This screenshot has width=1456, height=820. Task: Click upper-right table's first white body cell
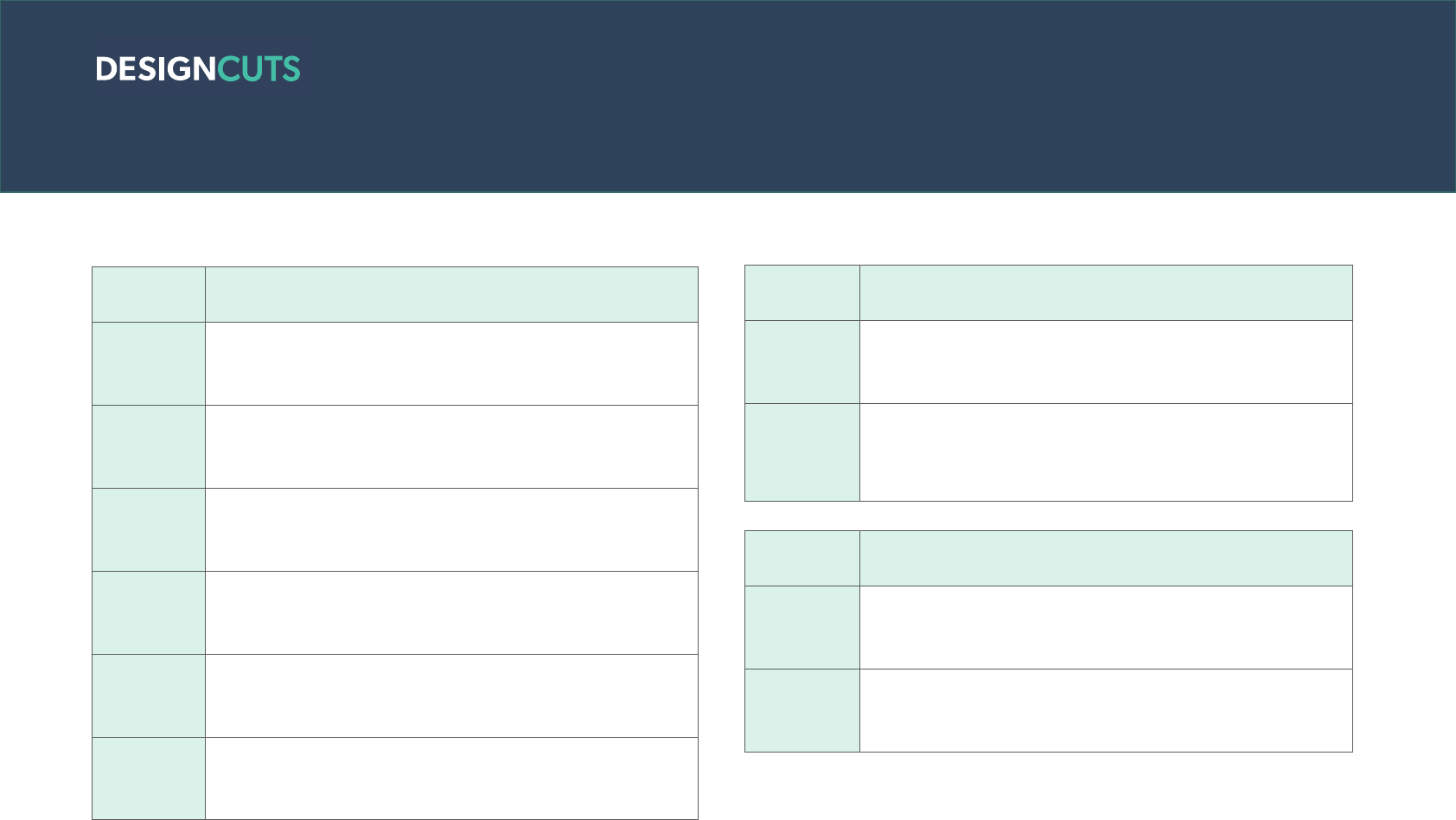(1106, 362)
